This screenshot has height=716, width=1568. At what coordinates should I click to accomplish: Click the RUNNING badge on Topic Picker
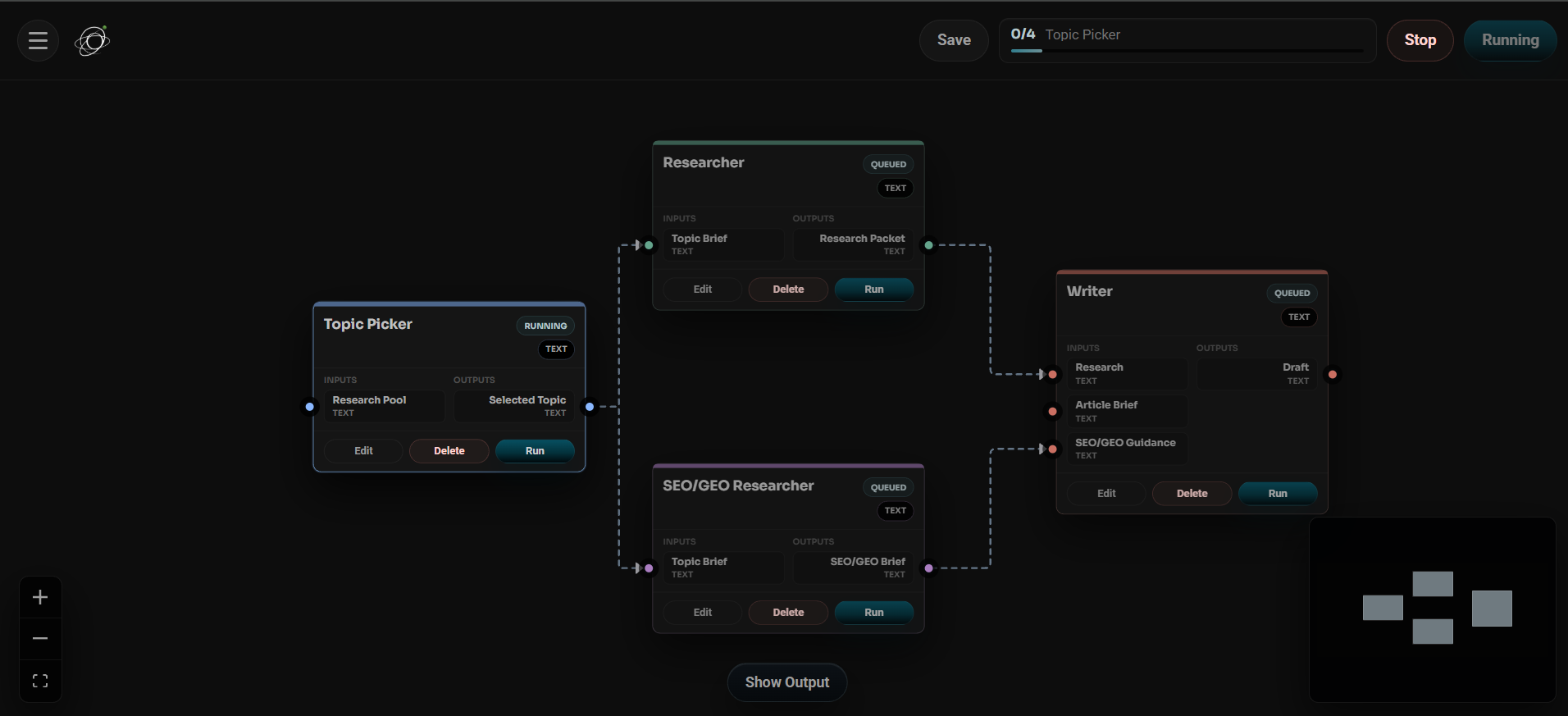coord(545,326)
